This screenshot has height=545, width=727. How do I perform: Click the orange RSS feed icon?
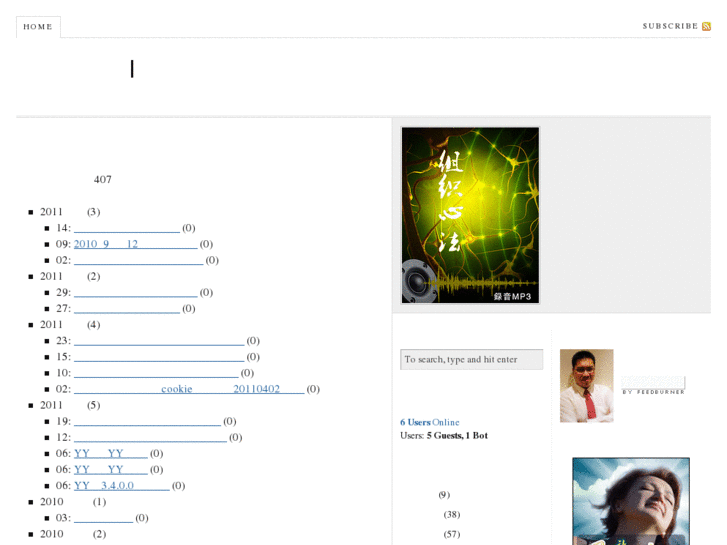pos(706,26)
